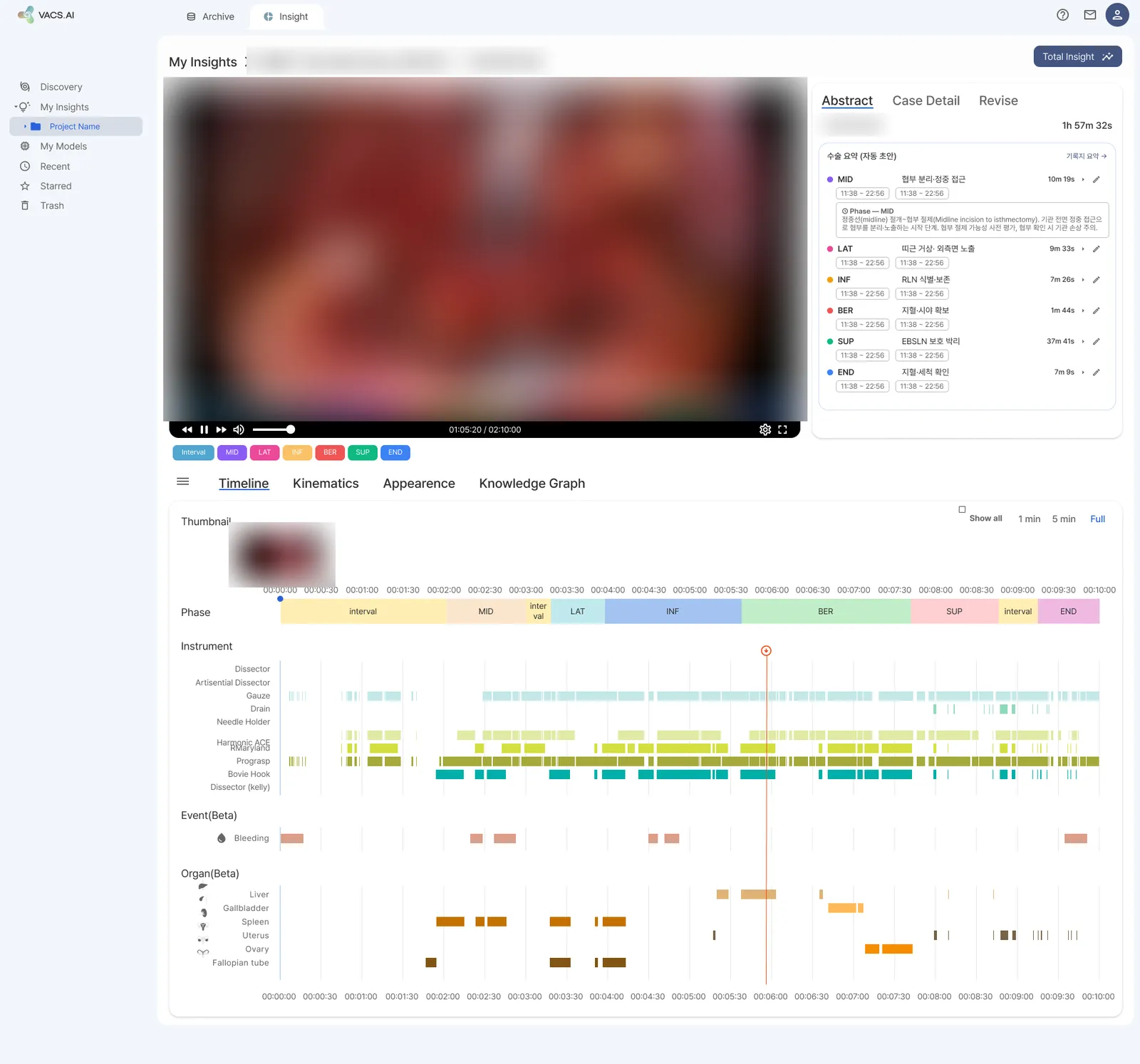Mute the video volume icon
Screen dimensions: 1140x1064
(239, 429)
